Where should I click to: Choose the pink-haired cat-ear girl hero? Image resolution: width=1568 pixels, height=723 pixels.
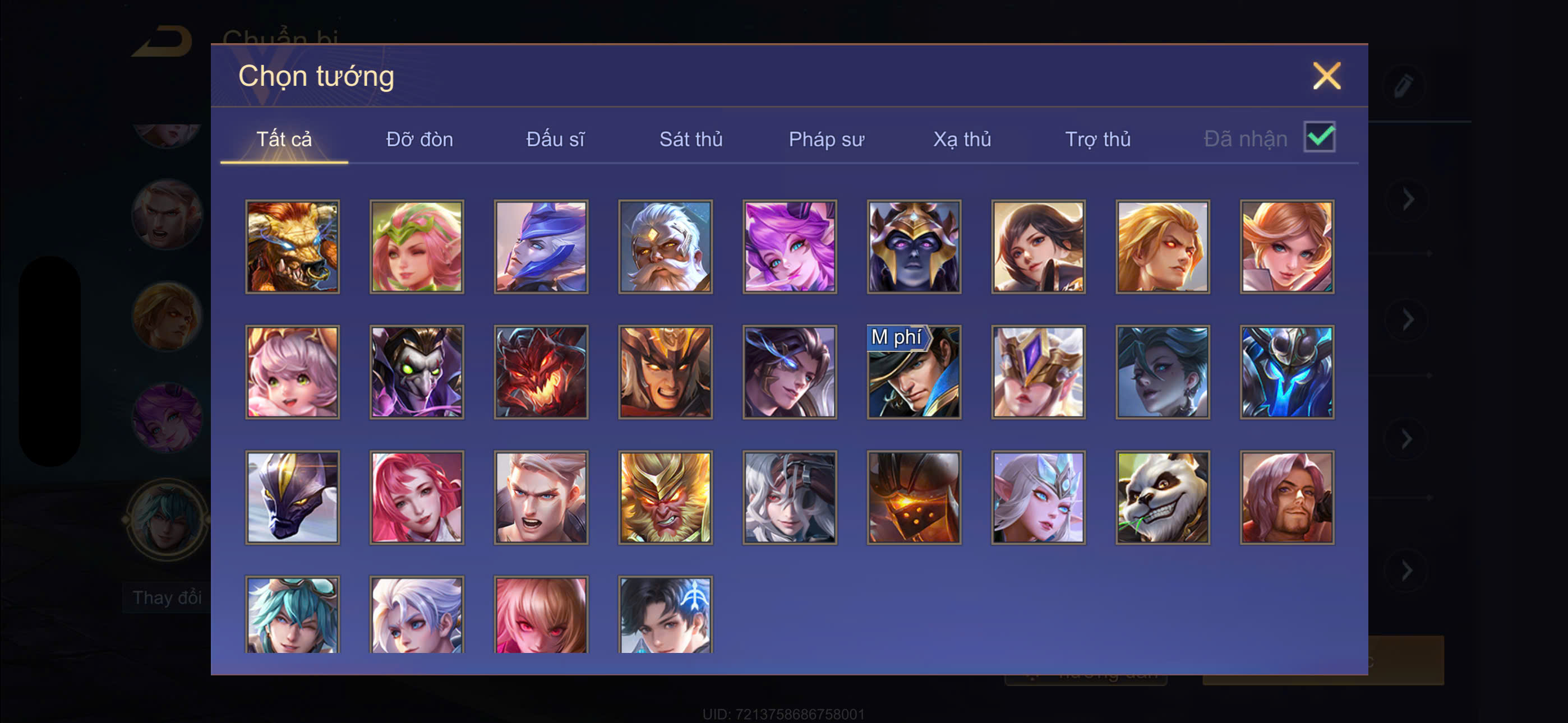[x=293, y=372]
